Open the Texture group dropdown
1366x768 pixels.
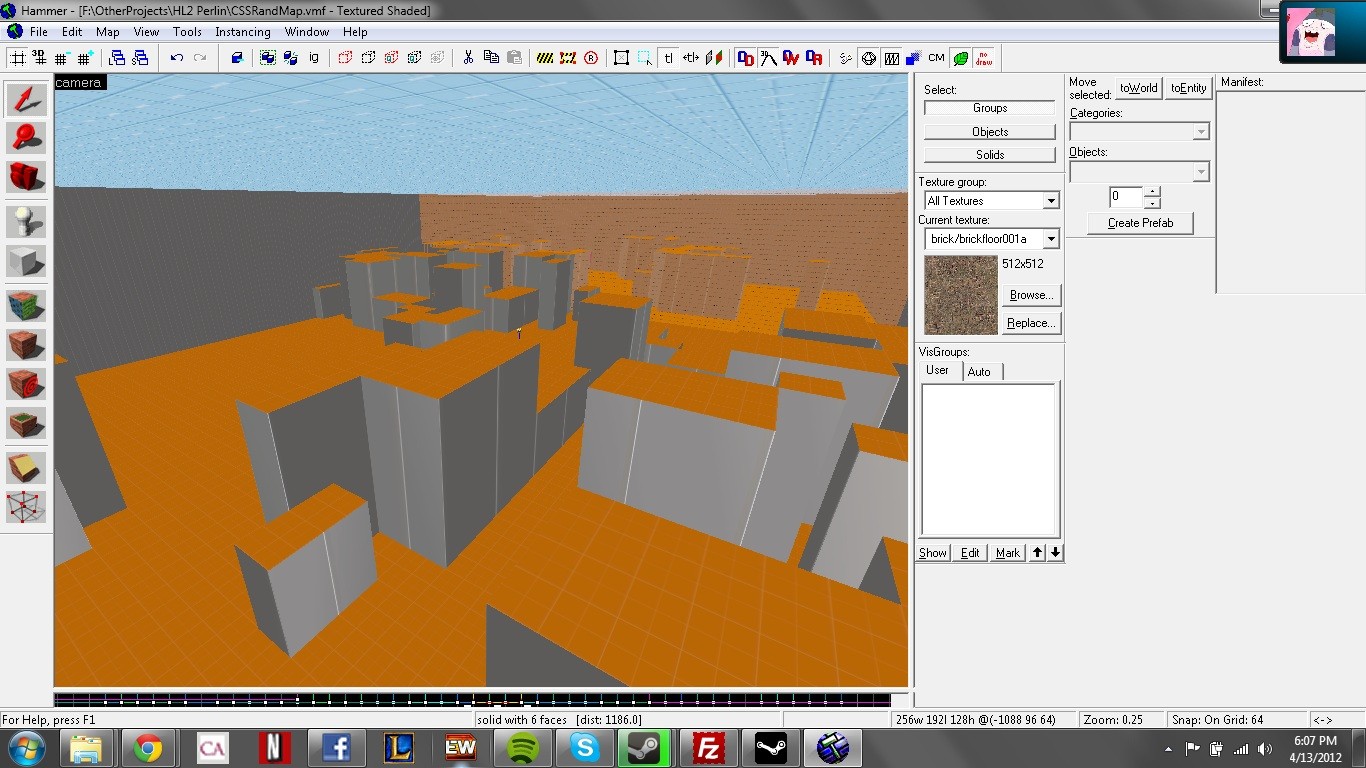pos(1051,201)
